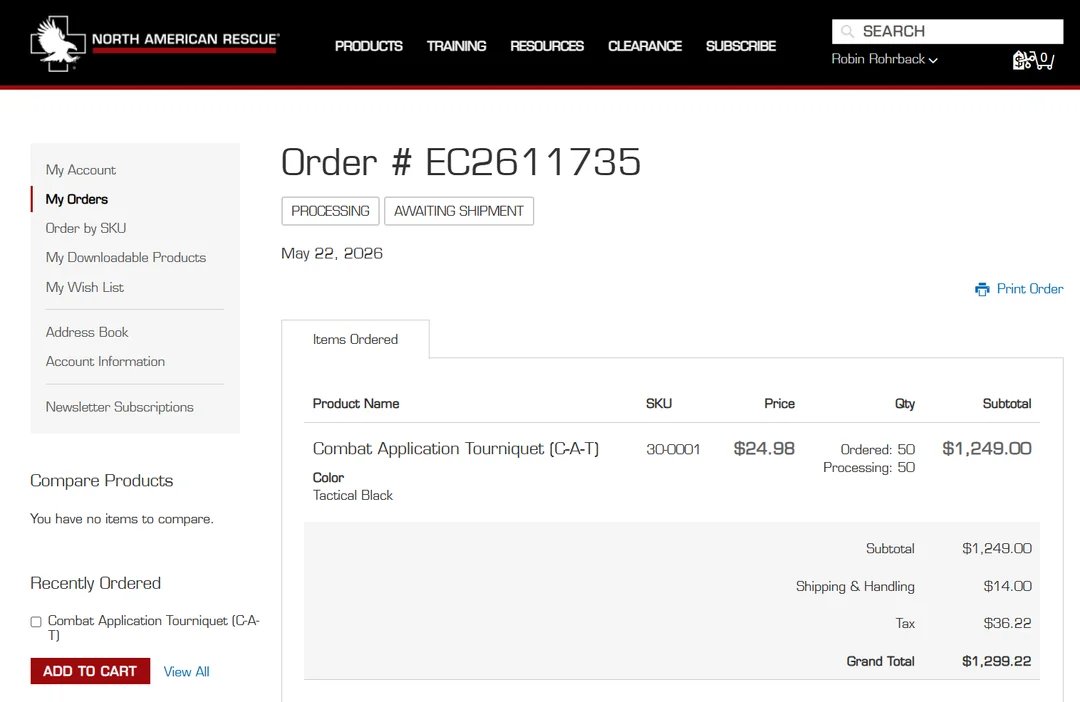Click the SKU value 30-0001
The width and height of the screenshot is (1080, 702).
point(673,449)
